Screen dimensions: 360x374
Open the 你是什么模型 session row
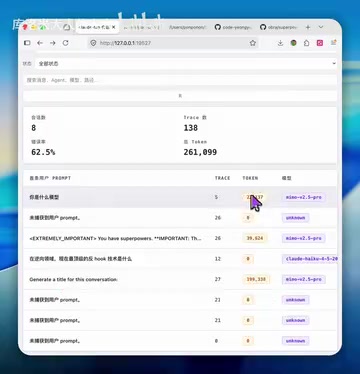pyautogui.click(x=180, y=197)
